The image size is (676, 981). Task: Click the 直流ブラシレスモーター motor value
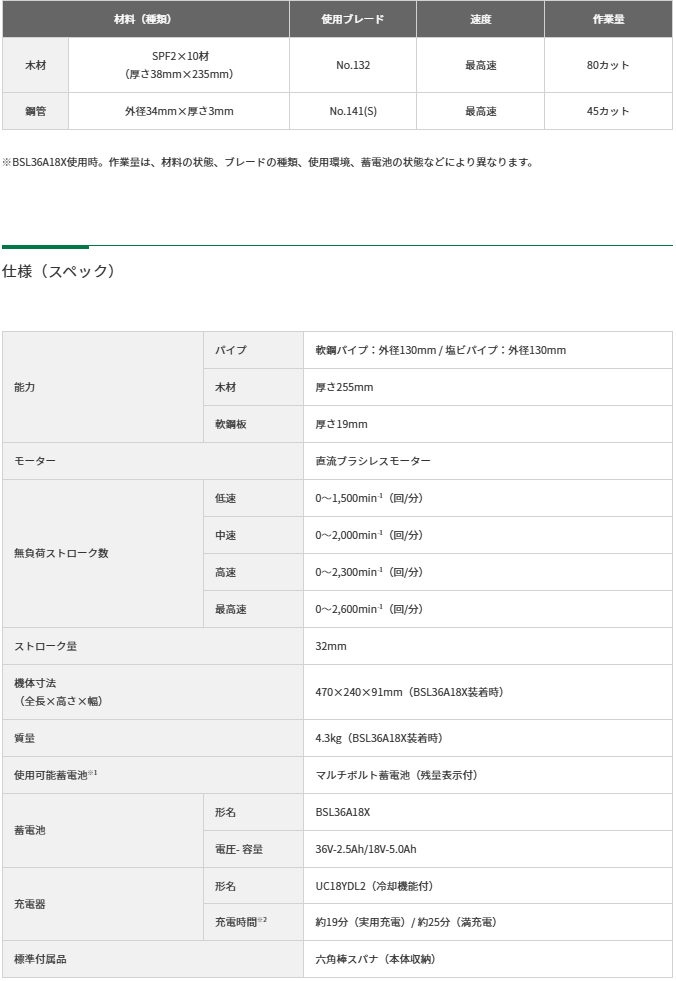[x=373, y=461]
